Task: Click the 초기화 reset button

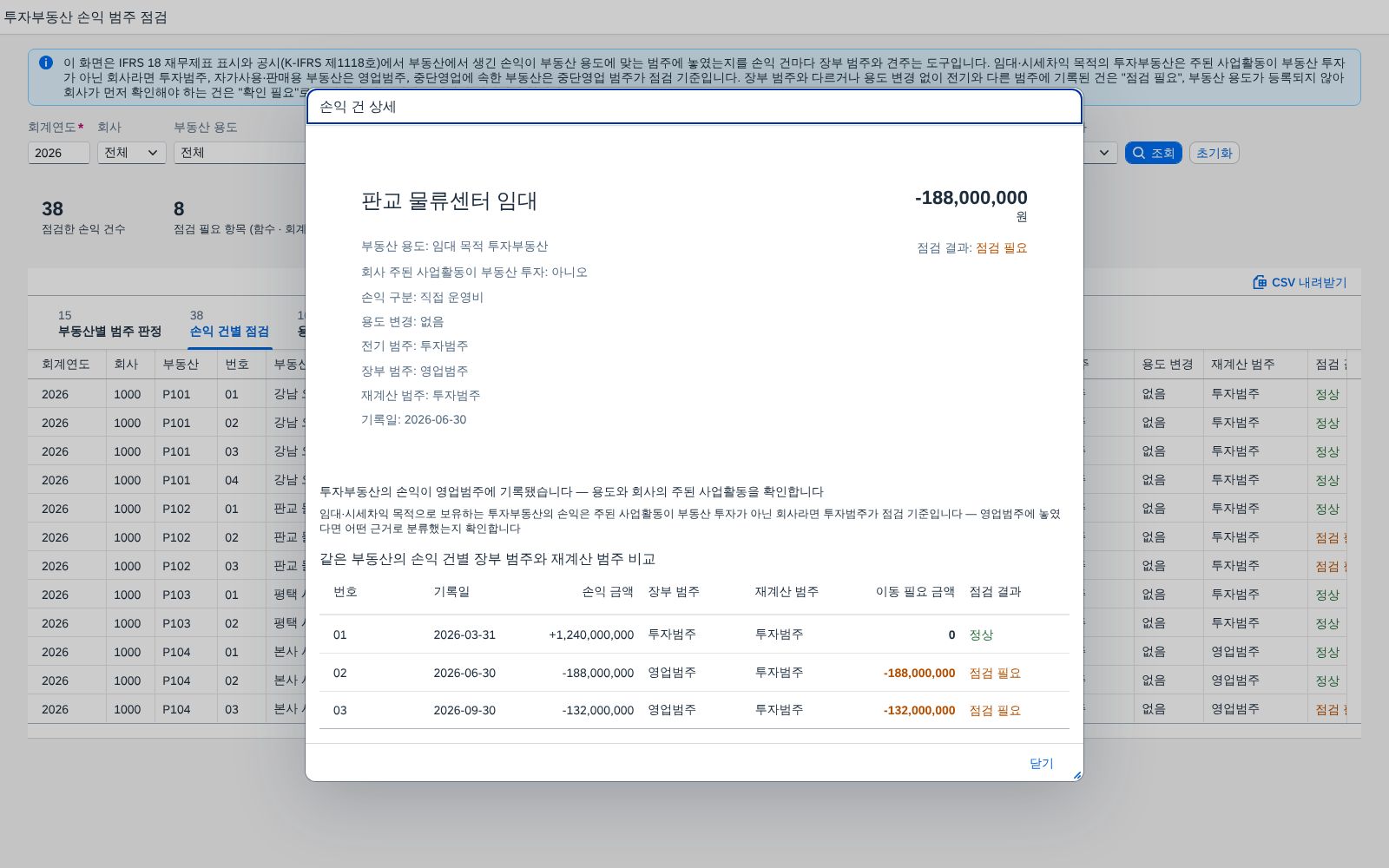Action: (1214, 153)
